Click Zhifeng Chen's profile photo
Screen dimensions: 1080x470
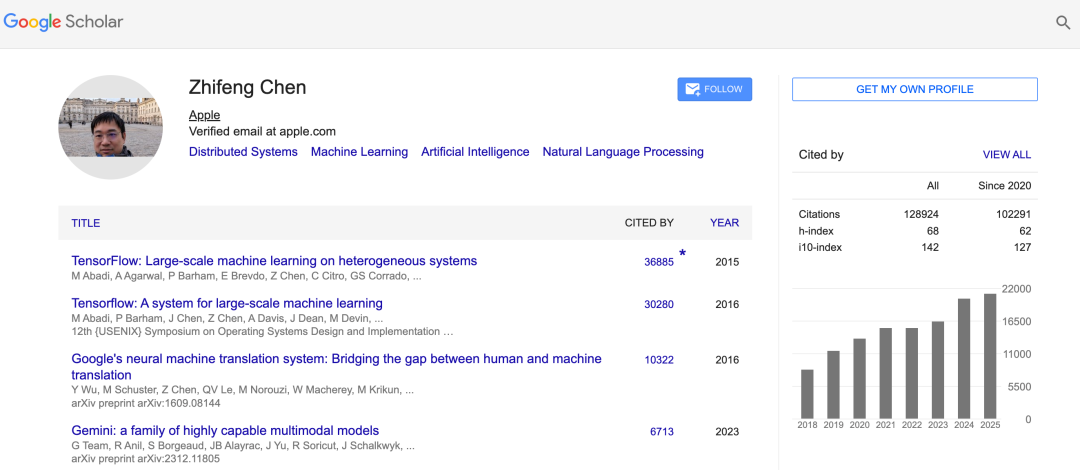pos(111,127)
